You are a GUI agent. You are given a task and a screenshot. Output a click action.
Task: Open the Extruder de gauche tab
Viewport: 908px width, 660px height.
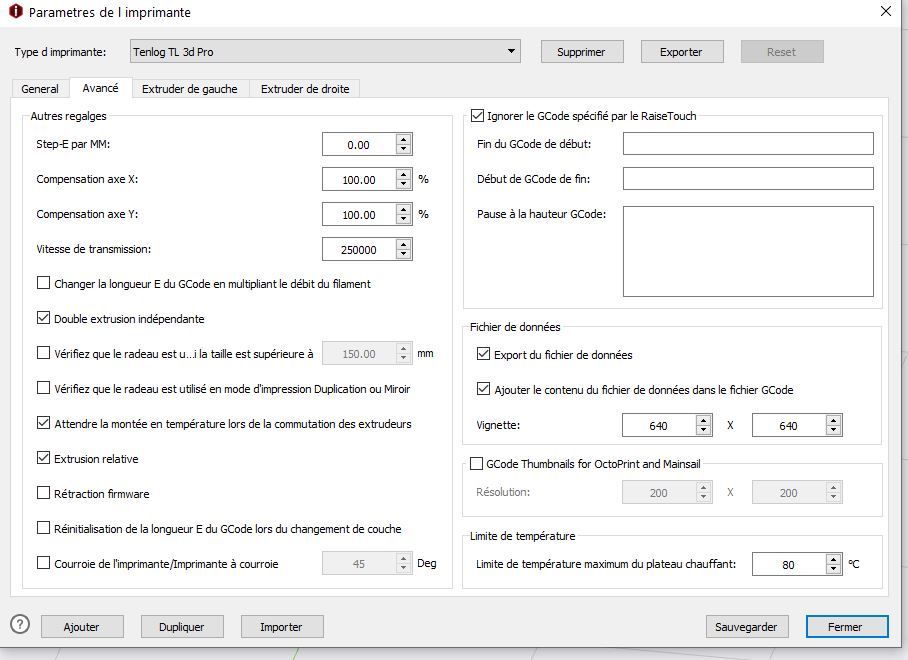pyautogui.click(x=189, y=89)
